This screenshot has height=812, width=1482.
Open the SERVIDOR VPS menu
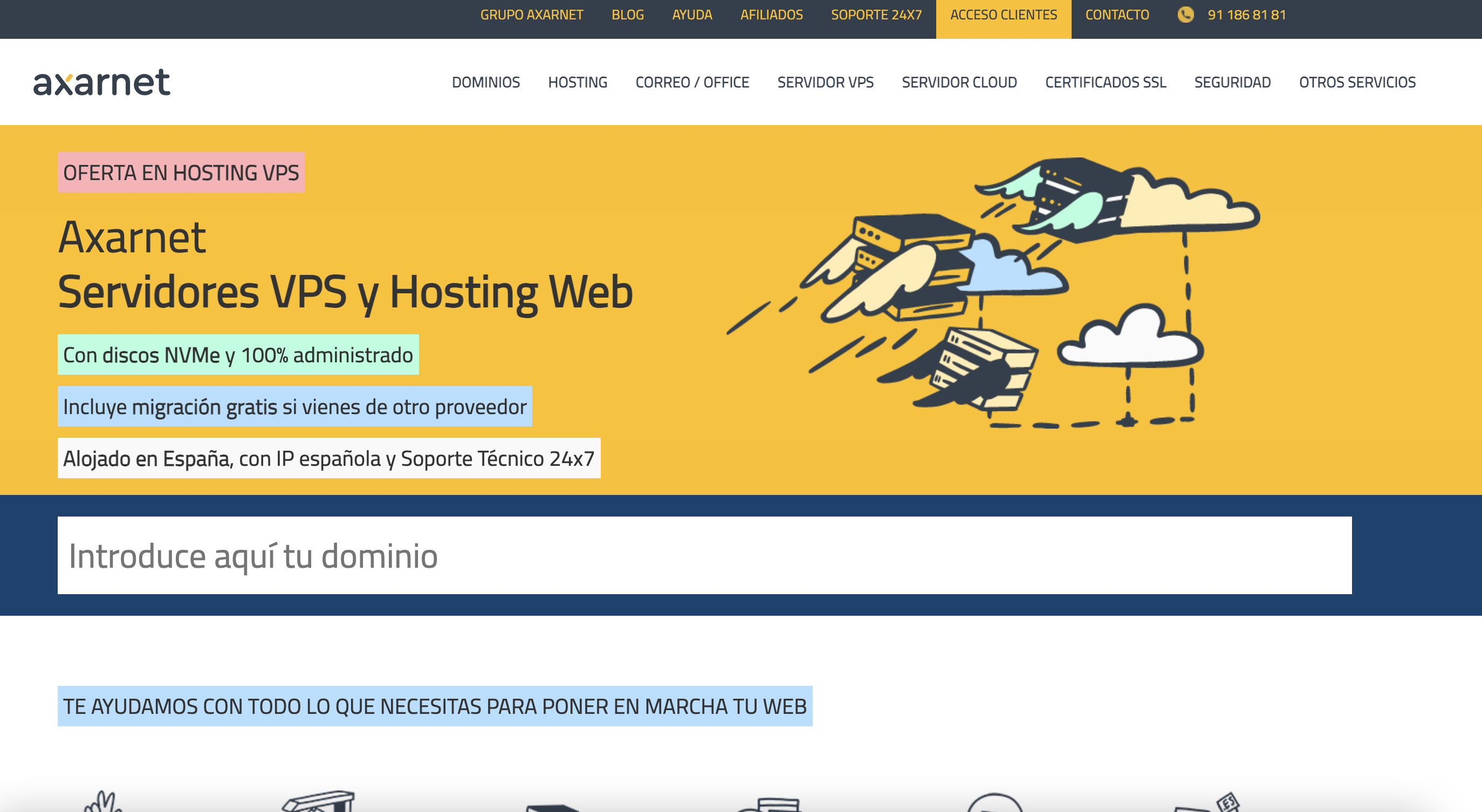[825, 82]
